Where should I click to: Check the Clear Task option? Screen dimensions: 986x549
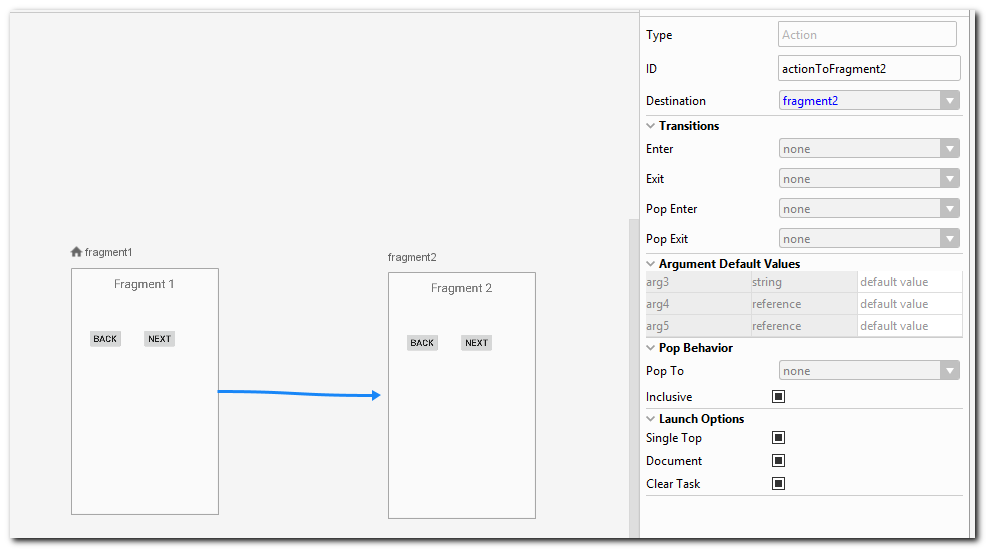(x=778, y=484)
